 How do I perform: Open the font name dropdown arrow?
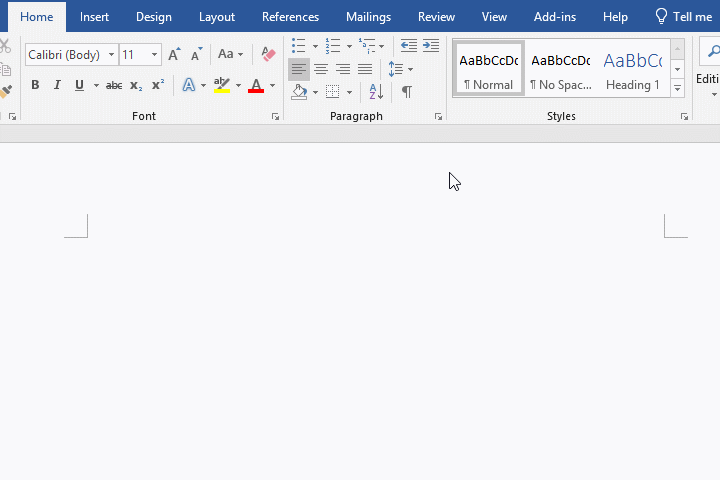point(111,55)
